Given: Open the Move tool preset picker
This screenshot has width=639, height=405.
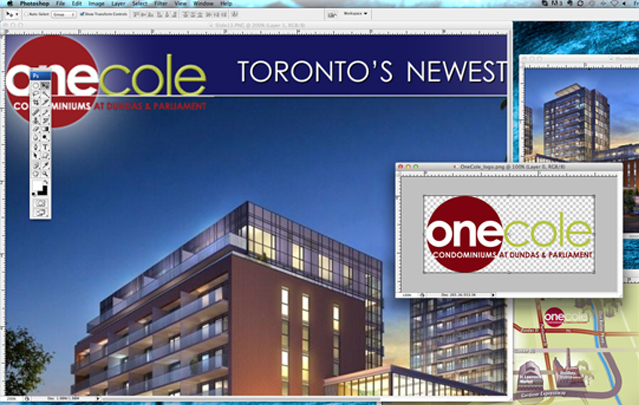Looking at the screenshot, I should click(17, 14).
